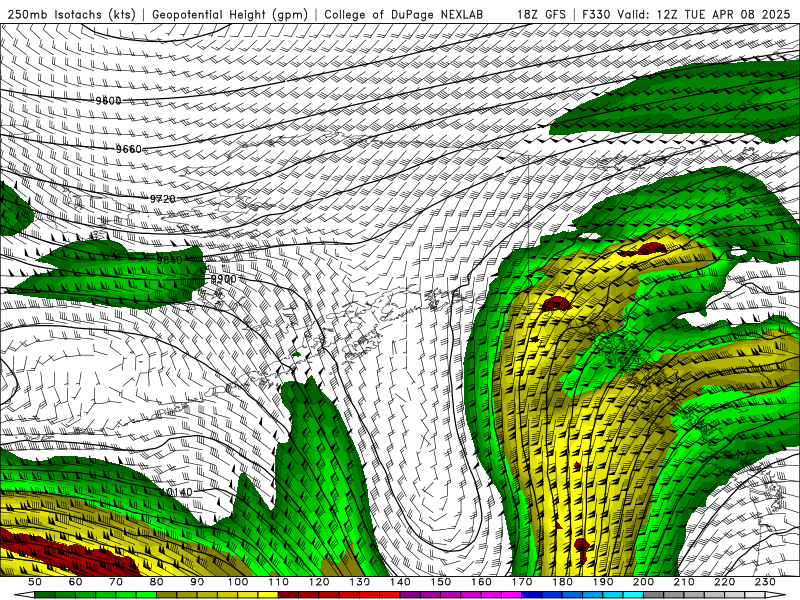Pick the dark blue swatch just after 170

click(x=532, y=595)
